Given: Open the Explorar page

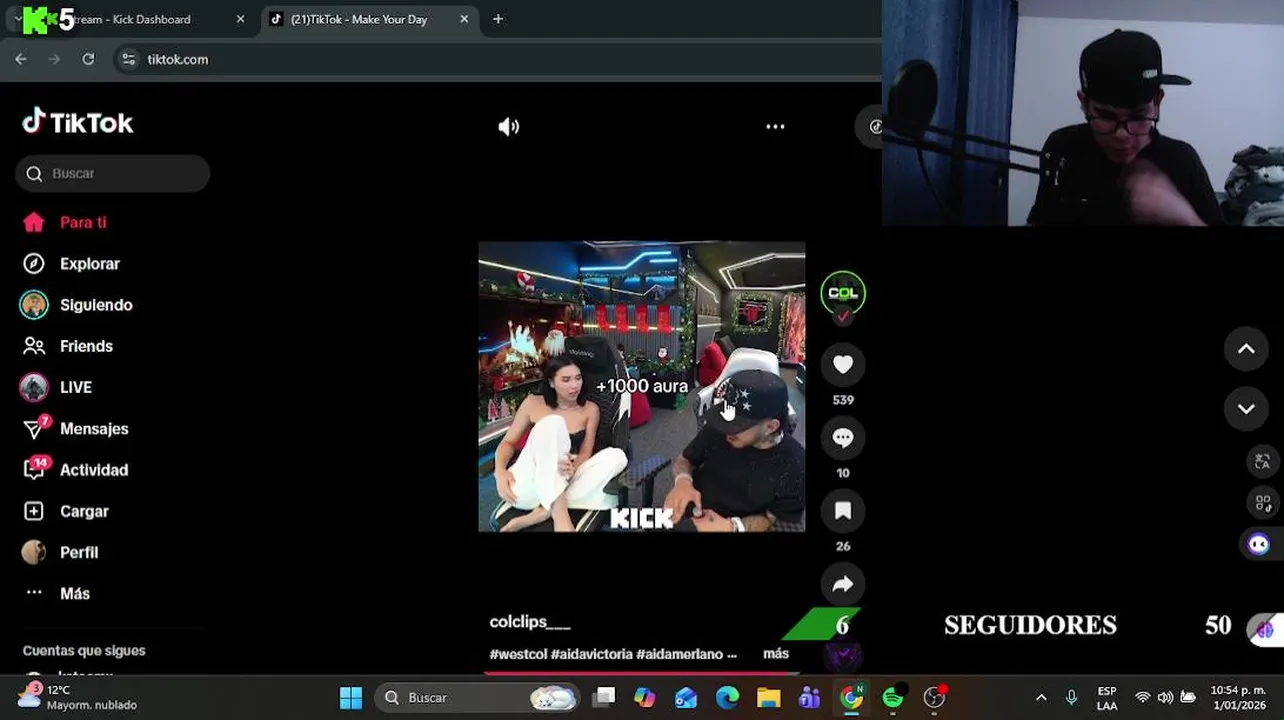Looking at the screenshot, I should pyautogui.click(x=90, y=264).
